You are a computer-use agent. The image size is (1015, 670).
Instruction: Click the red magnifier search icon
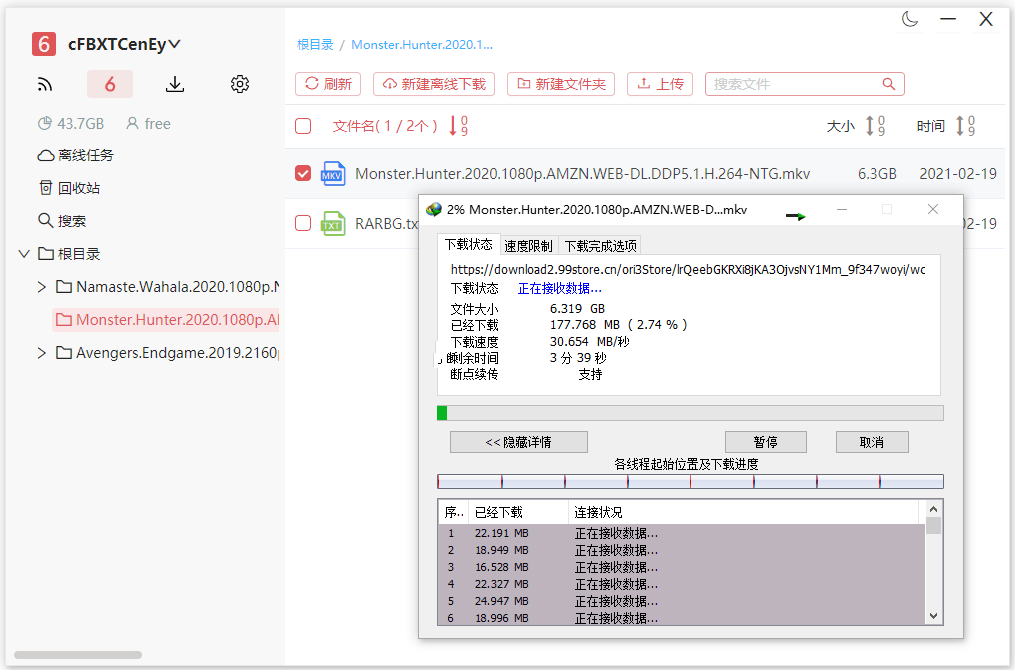pos(889,84)
